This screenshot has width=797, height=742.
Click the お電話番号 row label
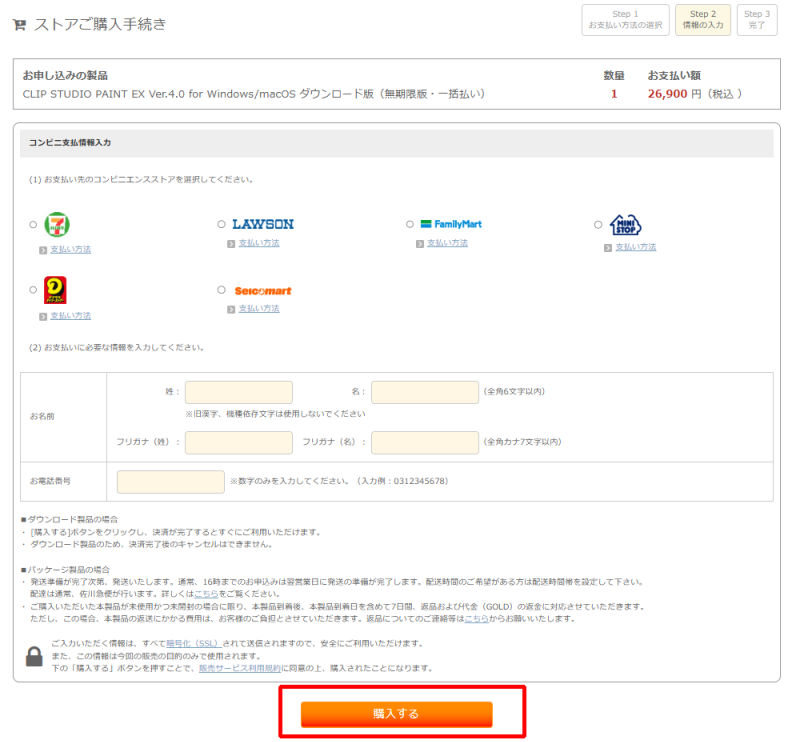[x=50, y=481]
